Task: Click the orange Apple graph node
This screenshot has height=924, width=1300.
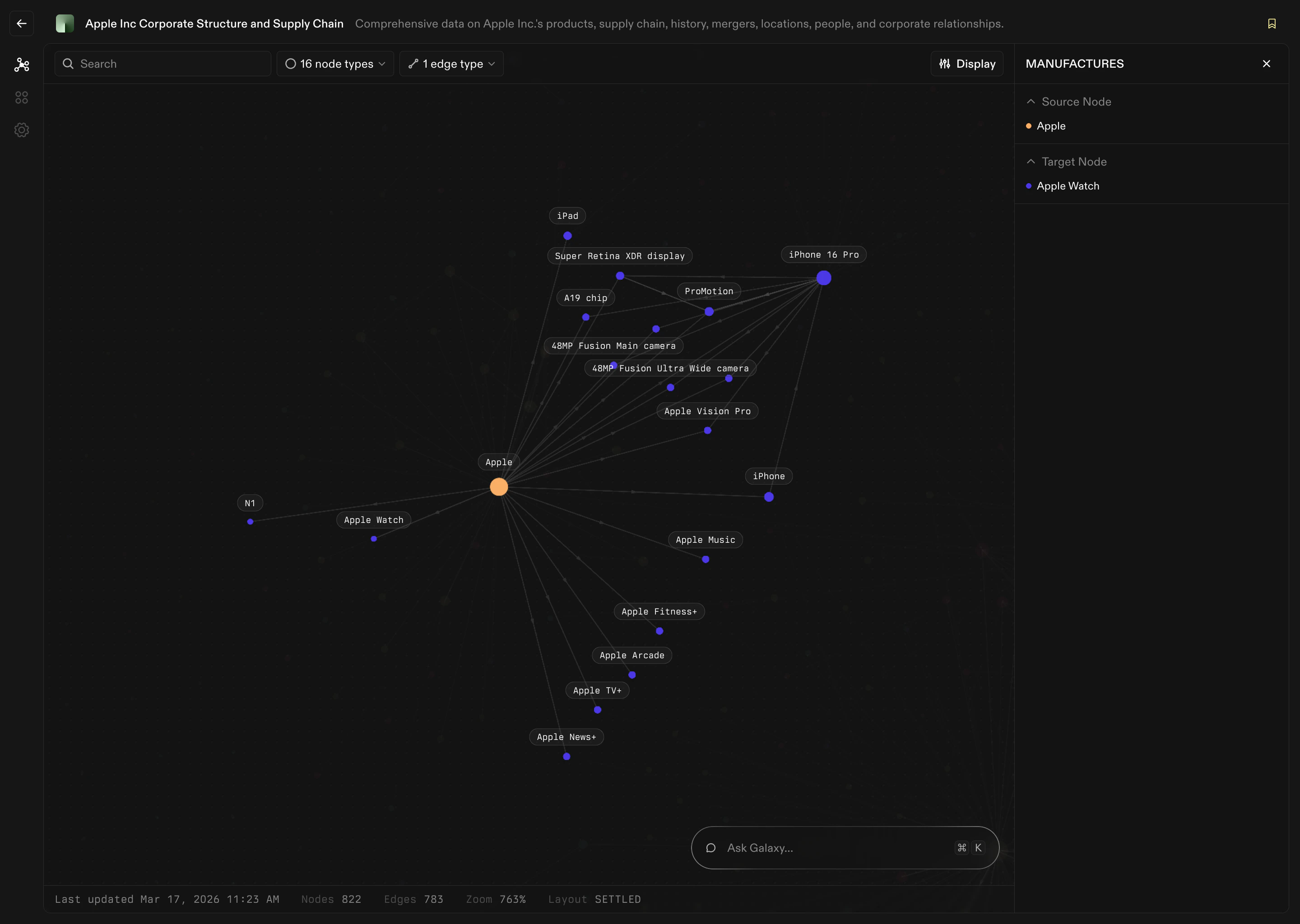Action: point(499,487)
